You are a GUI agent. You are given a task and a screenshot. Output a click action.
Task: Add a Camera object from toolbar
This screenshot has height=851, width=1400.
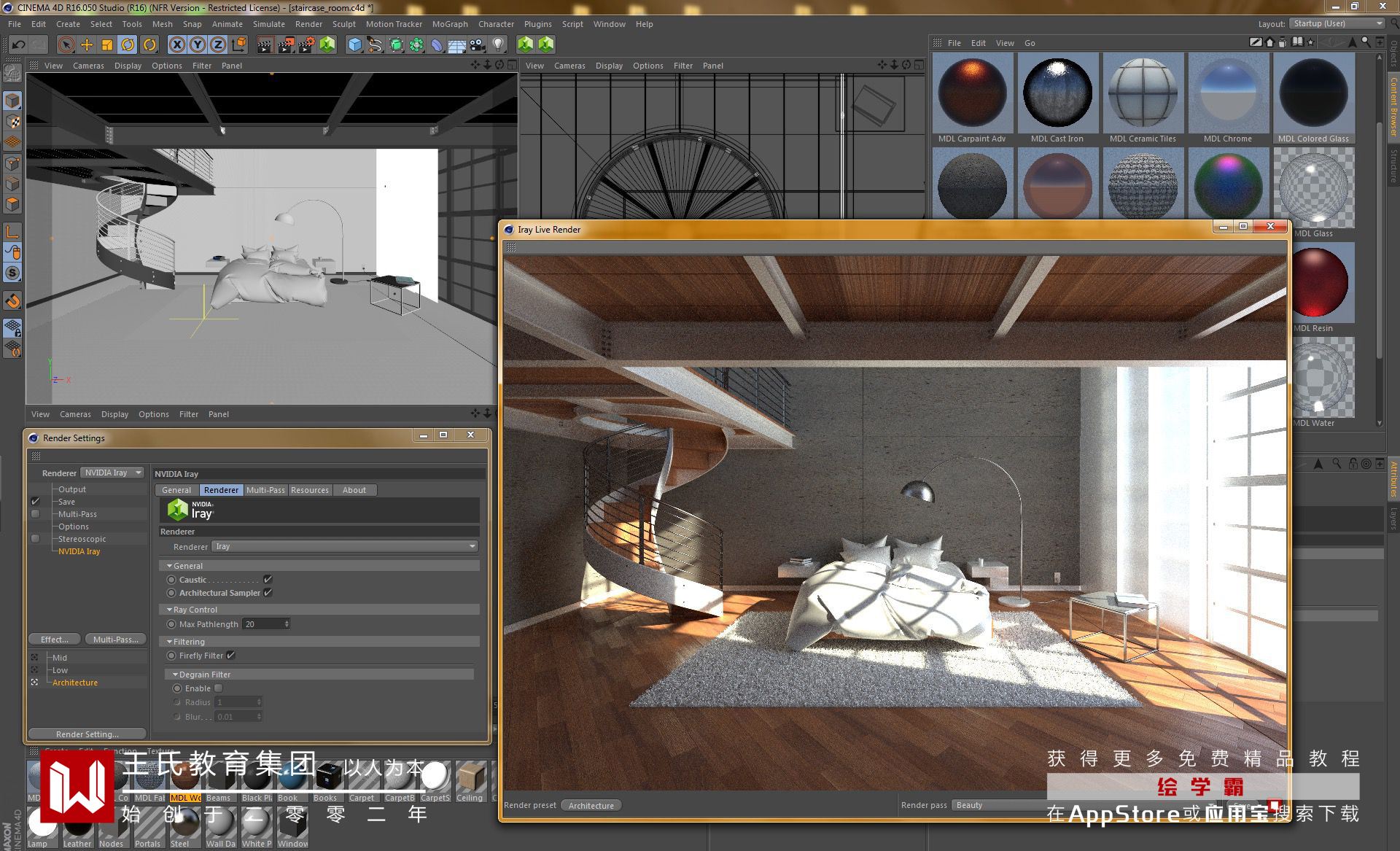[x=478, y=44]
